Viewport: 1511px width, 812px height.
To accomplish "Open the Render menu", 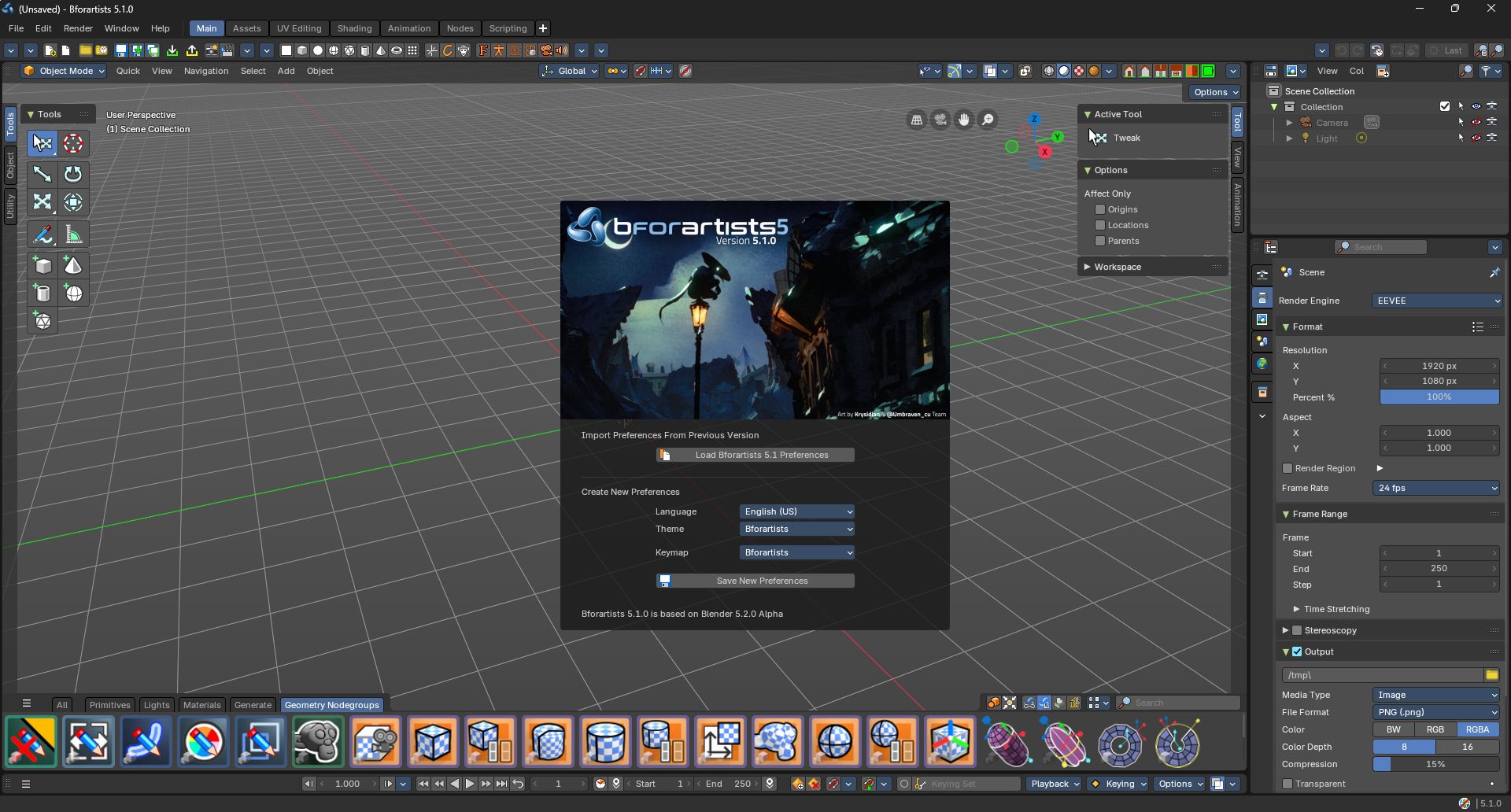I will point(78,28).
